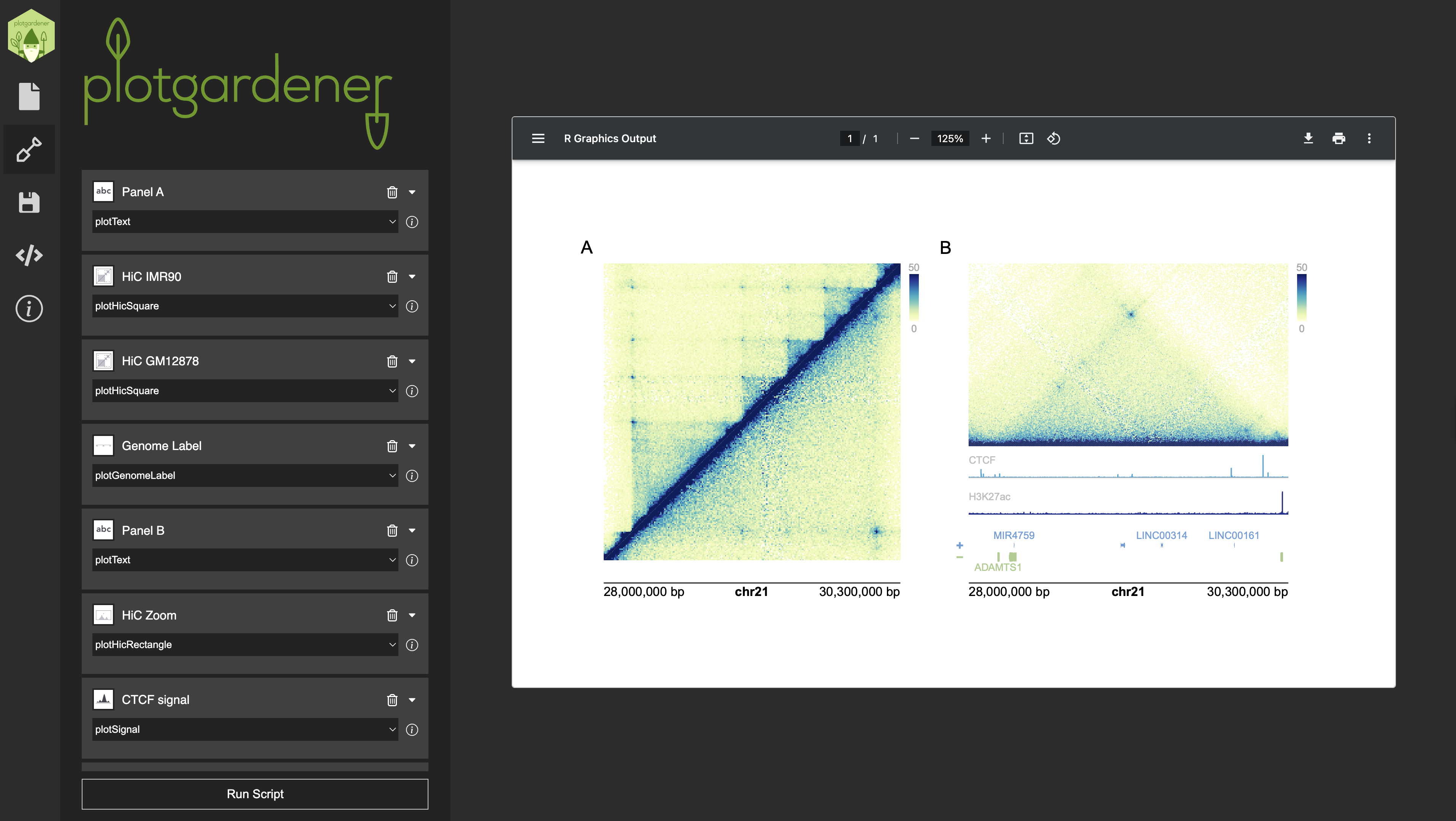Open the shovel plot builder tab

[29, 149]
